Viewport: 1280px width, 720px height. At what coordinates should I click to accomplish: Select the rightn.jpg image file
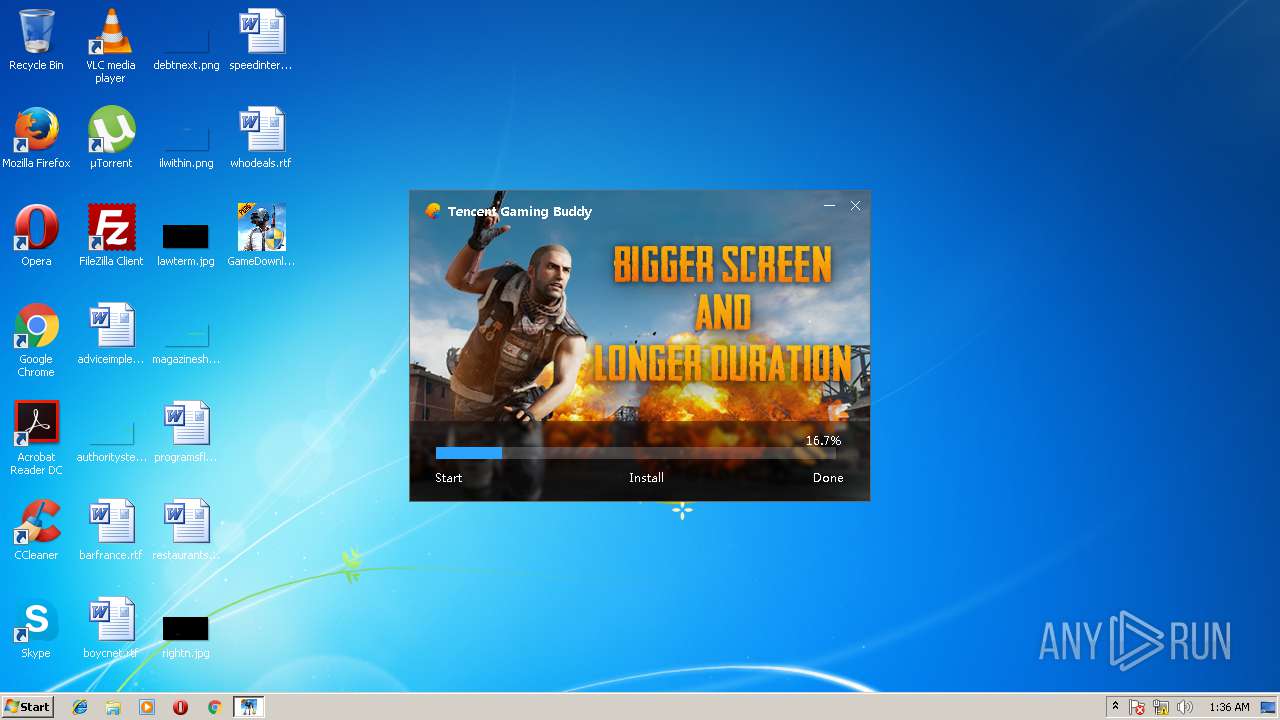186,636
